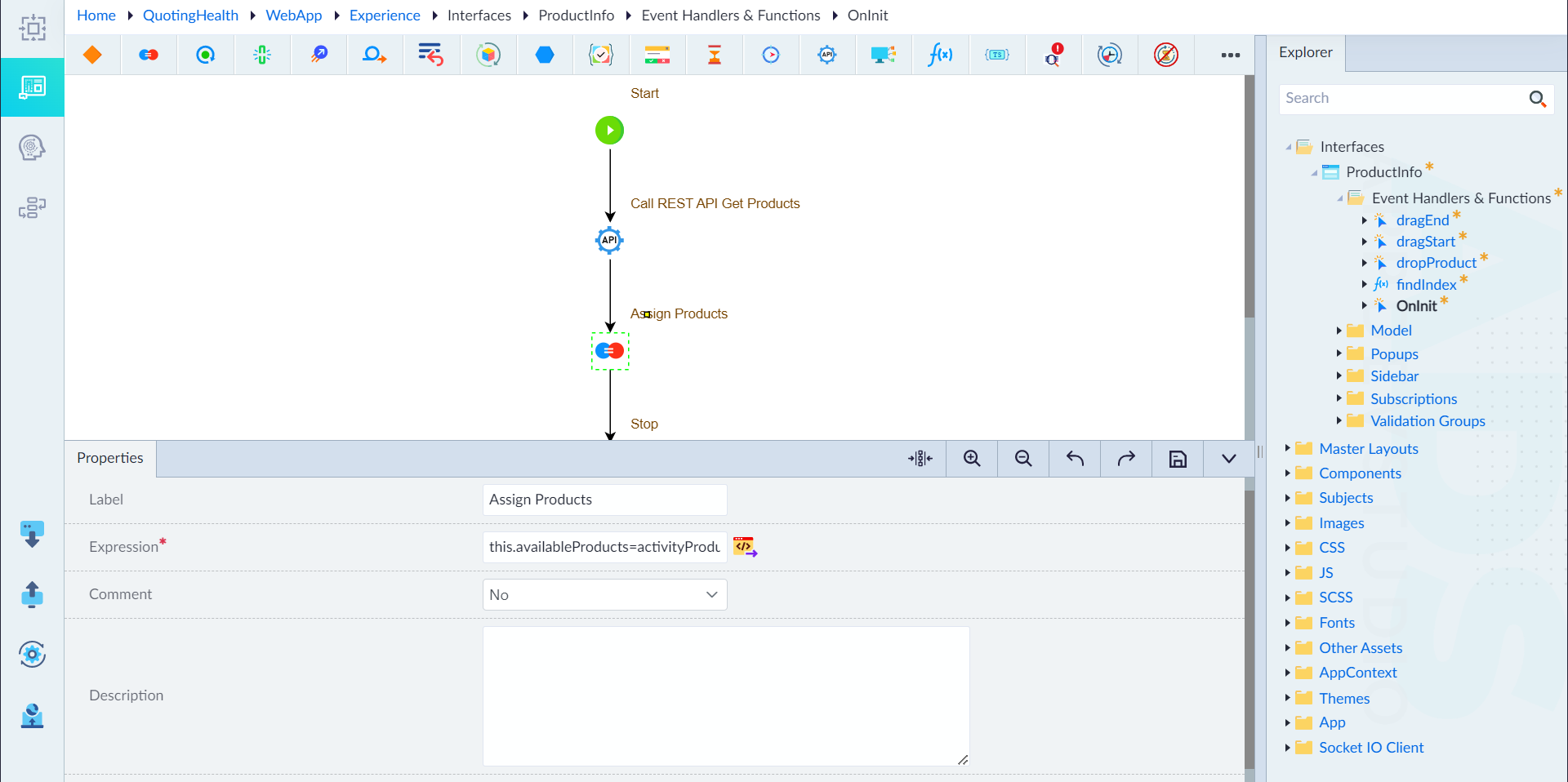This screenshot has width=1568, height=782.
Task: Save the diagram with floppy disk icon
Action: (1178, 459)
